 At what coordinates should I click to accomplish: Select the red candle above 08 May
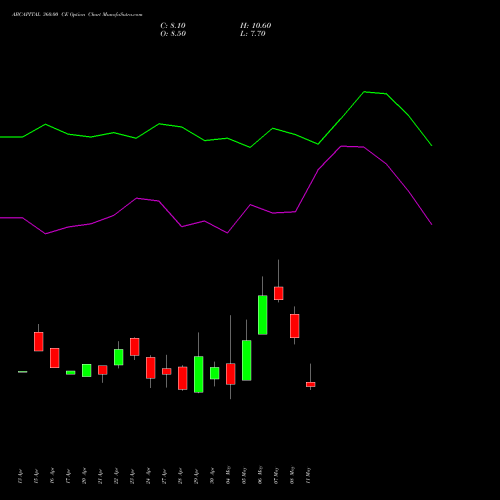(295, 326)
